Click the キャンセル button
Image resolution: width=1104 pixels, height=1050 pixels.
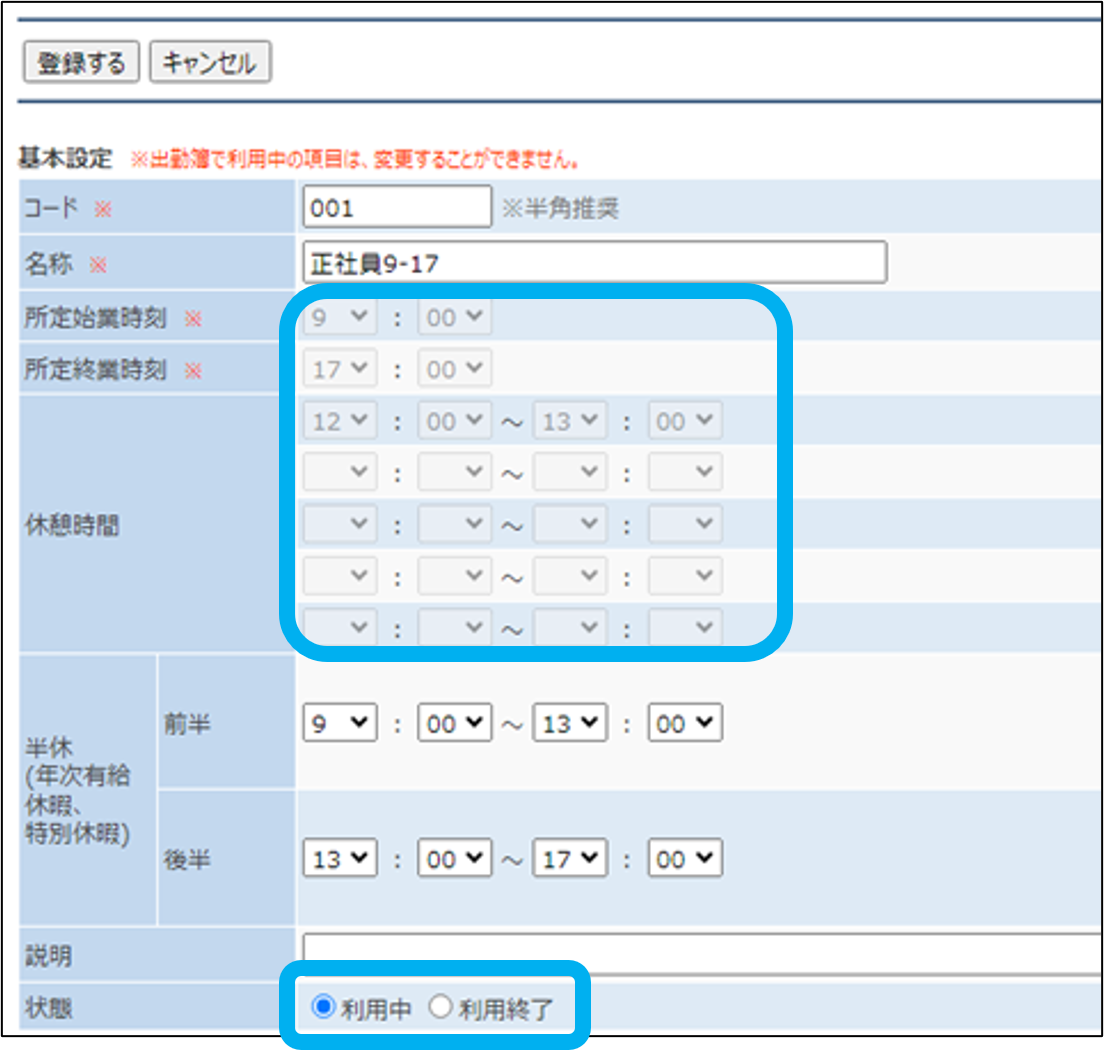210,63
